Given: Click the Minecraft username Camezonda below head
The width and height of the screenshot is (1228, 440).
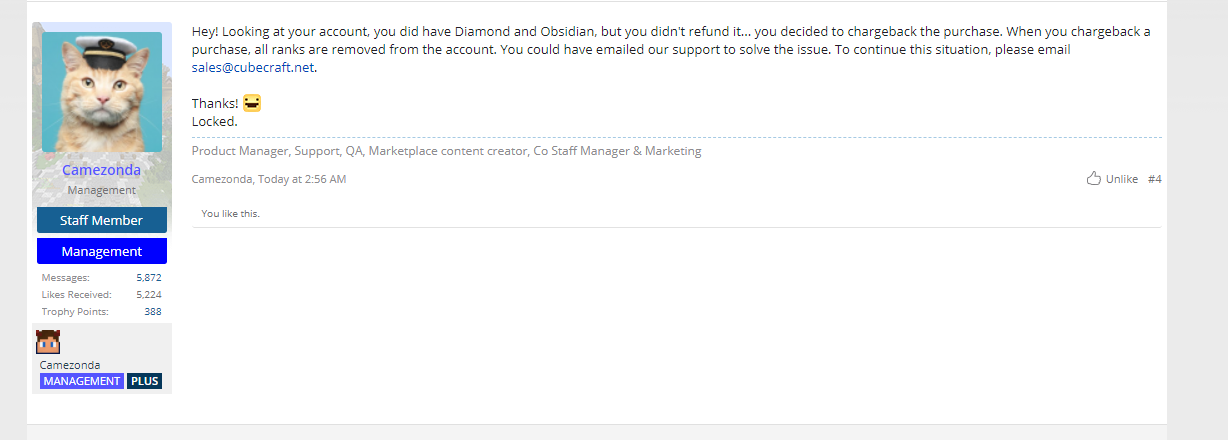Looking at the screenshot, I should click(x=70, y=365).
